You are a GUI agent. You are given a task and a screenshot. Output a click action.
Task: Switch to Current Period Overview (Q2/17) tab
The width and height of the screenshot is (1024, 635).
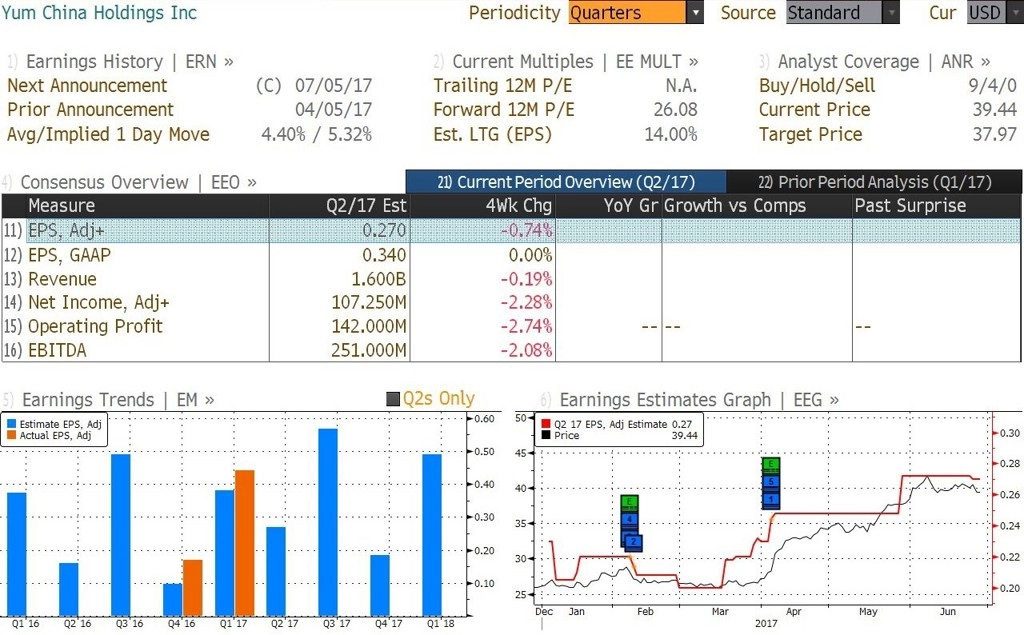coord(566,182)
